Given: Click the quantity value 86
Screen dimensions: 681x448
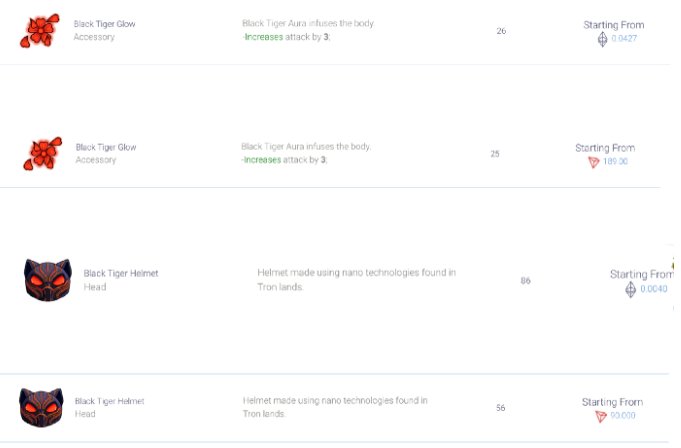Looking at the screenshot, I should coord(525,281).
